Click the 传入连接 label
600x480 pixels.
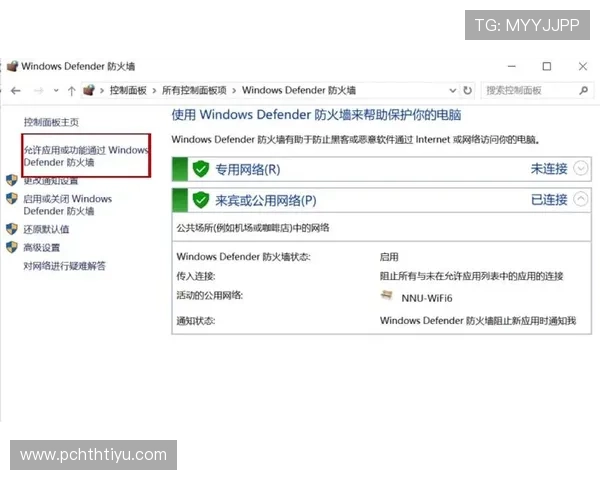point(196,276)
